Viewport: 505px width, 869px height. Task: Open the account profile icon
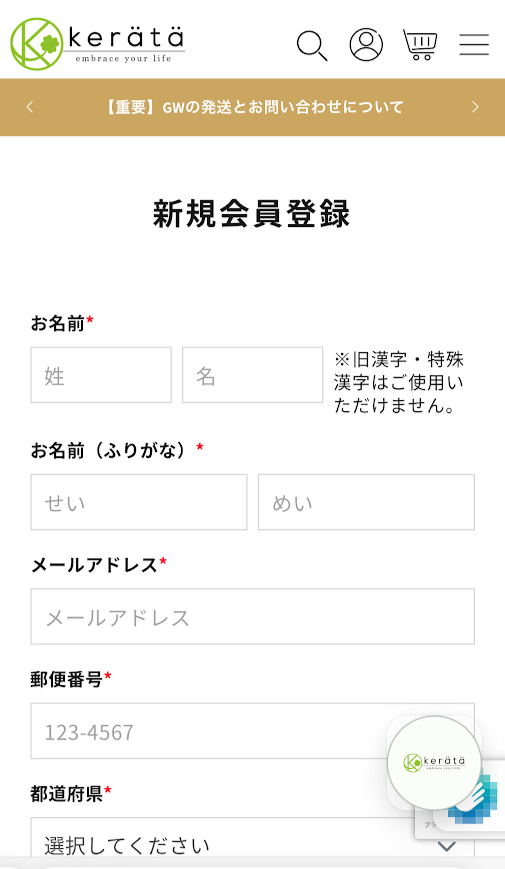[366, 44]
